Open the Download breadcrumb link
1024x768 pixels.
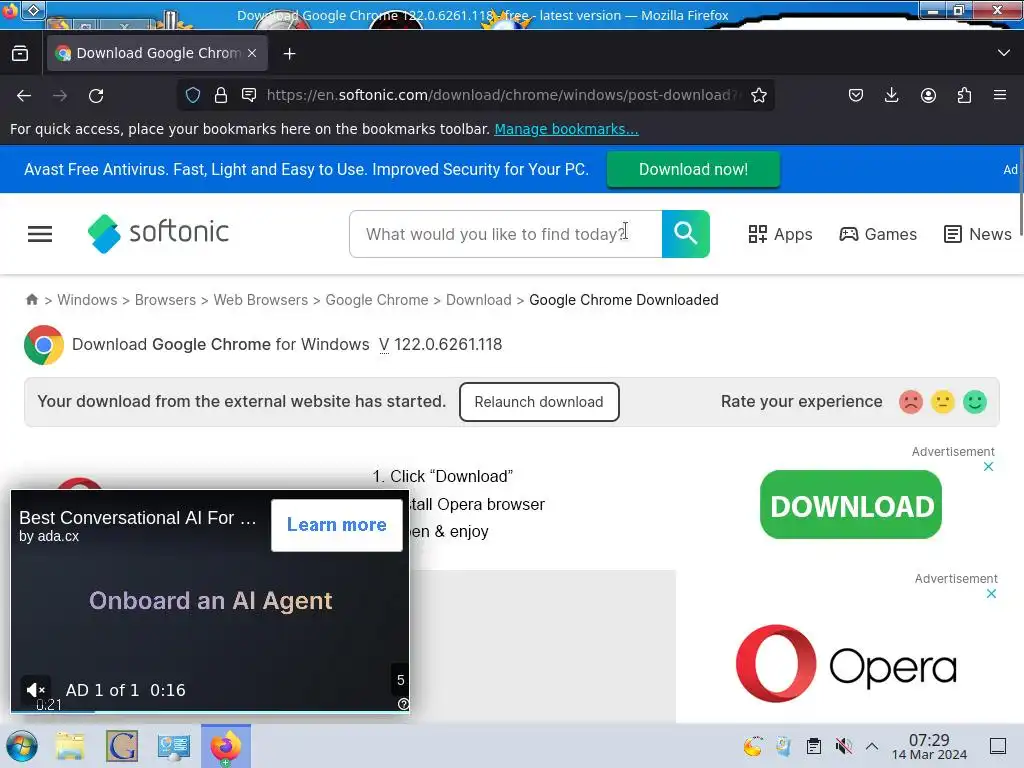[479, 300]
